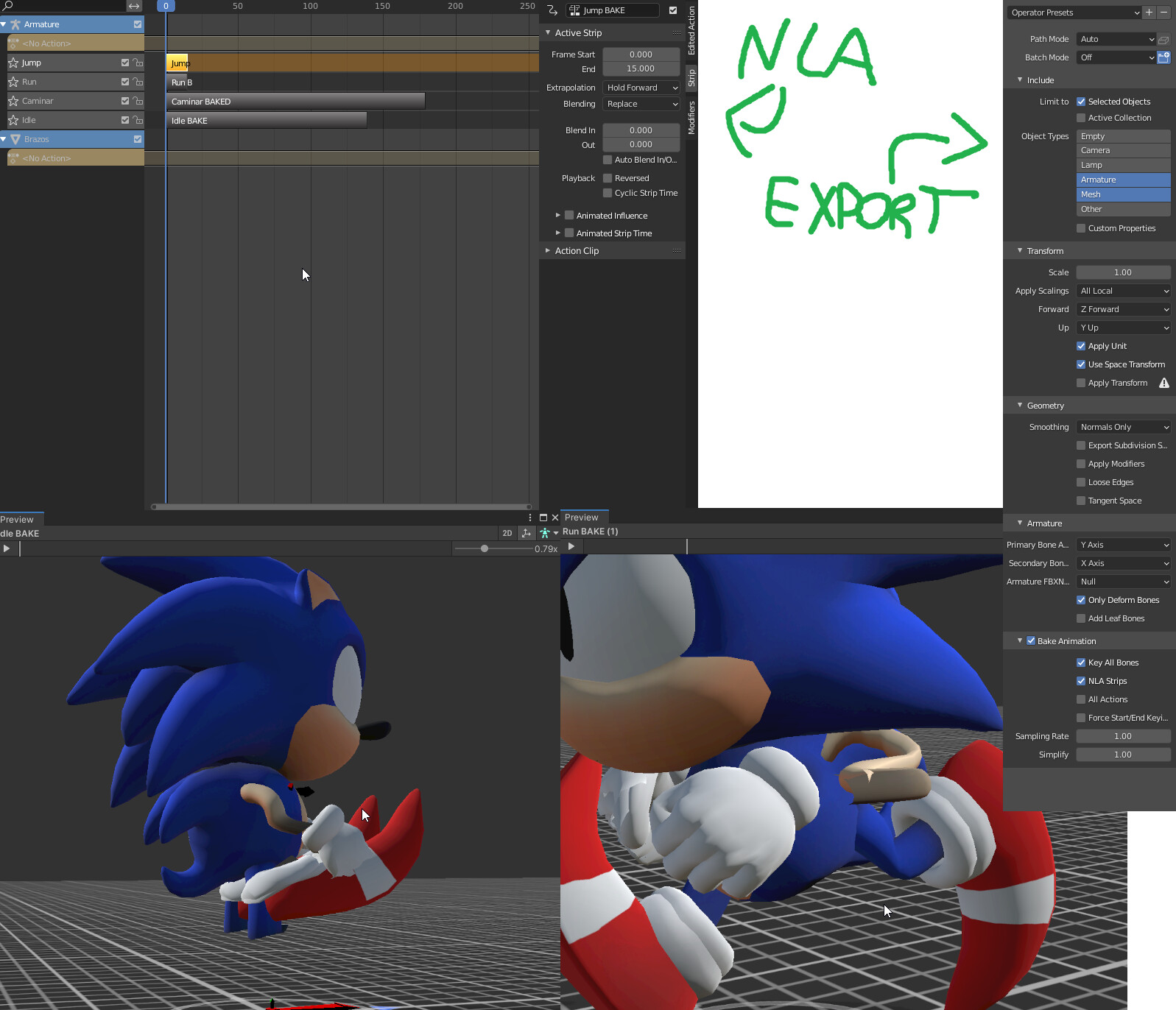Select the Caminar BAKED strip
The width and height of the screenshot is (1176, 1010).
coord(296,102)
